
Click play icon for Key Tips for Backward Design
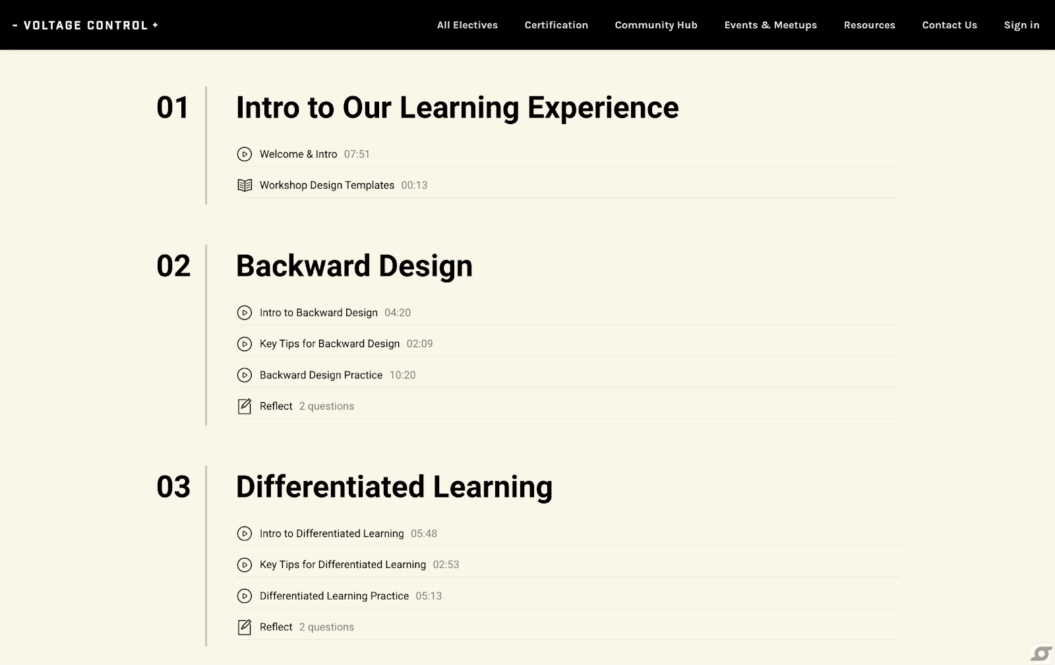(244, 344)
